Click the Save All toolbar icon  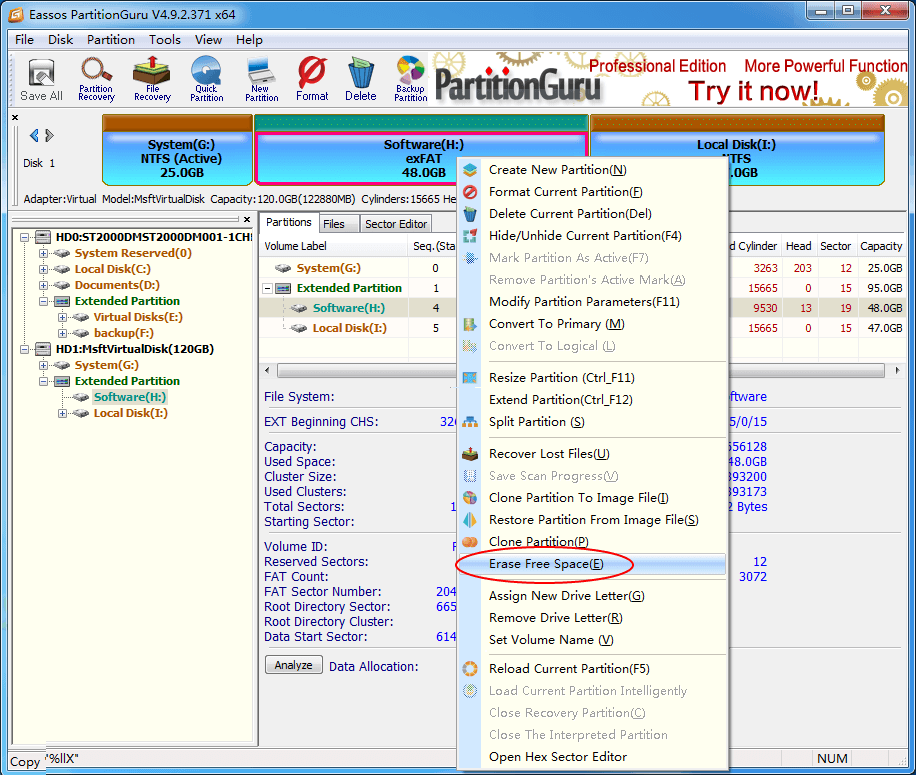point(41,80)
